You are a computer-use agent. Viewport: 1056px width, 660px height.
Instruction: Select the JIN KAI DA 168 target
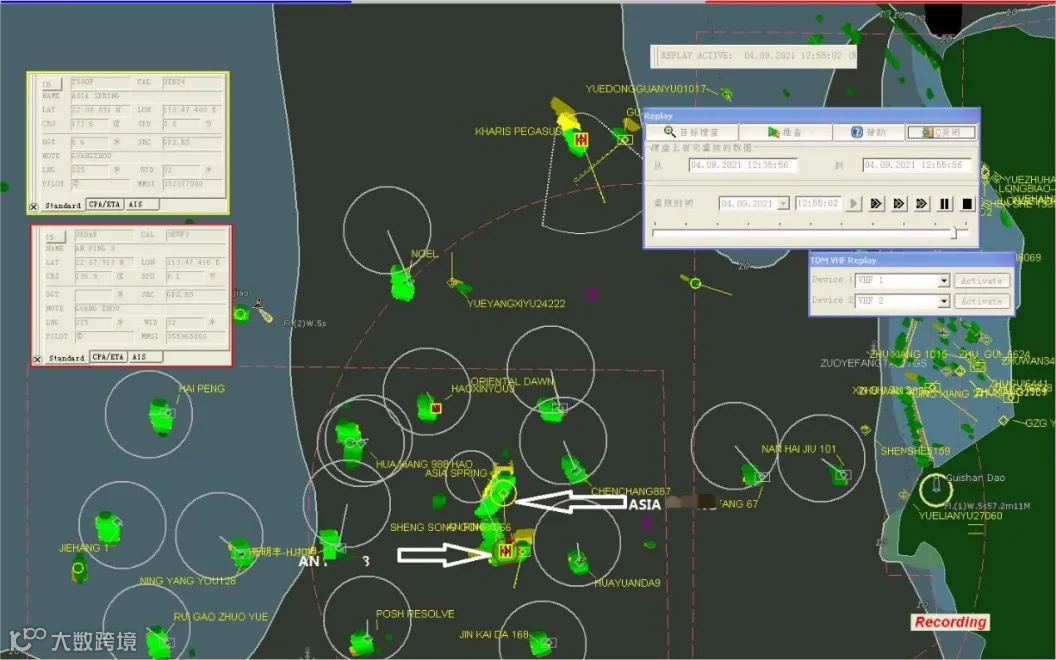[541, 643]
